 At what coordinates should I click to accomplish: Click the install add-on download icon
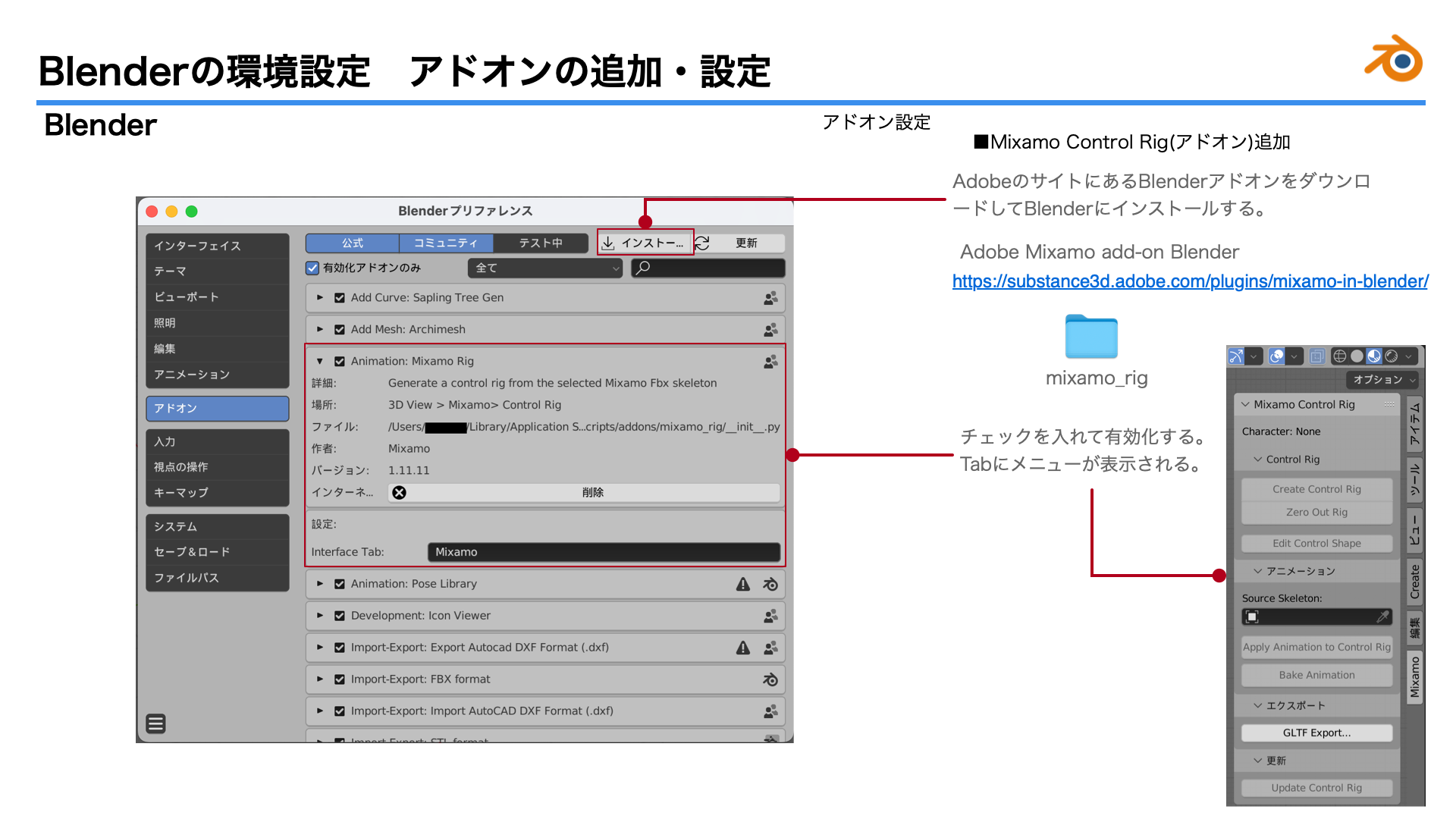click(x=608, y=243)
